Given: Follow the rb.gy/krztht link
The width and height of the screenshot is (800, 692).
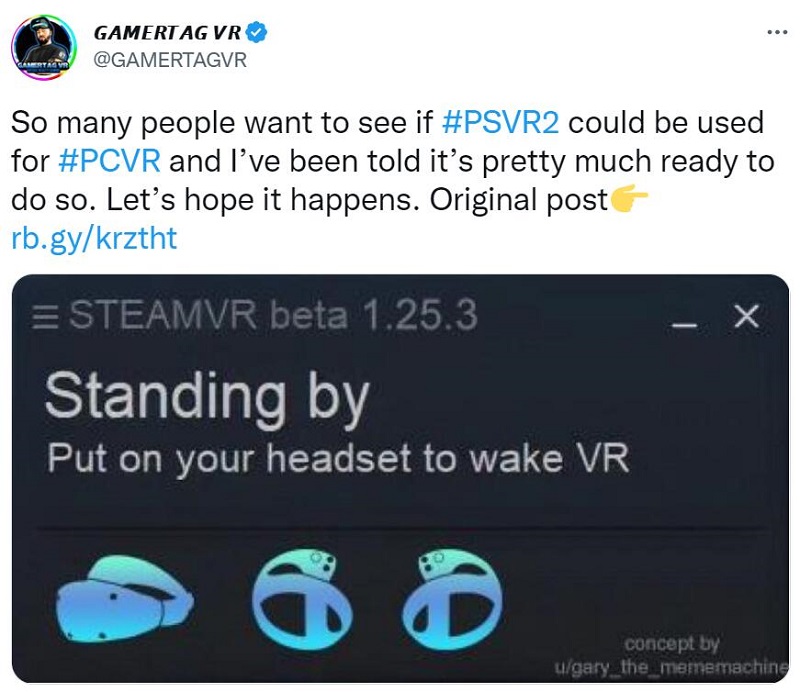Looking at the screenshot, I should pyautogui.click(x=94, y=238).
